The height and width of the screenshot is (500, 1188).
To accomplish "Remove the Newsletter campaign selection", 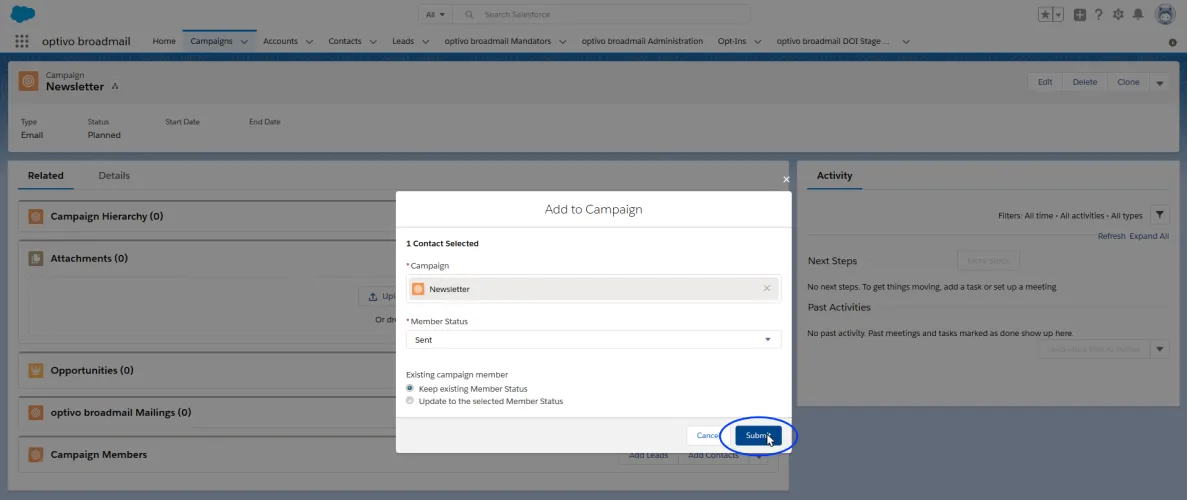I will click(767, 289).
